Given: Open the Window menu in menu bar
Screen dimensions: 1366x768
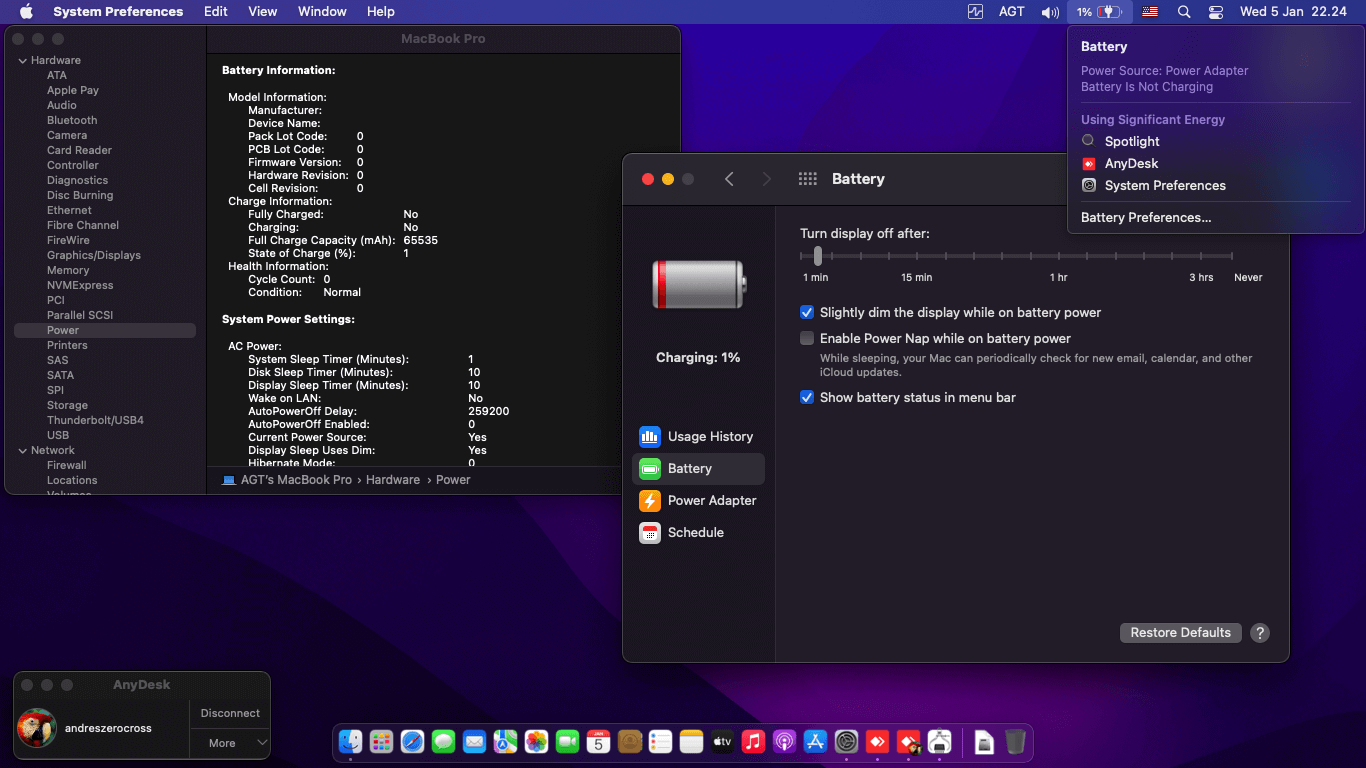Looking at the screenshot, I should click(322, 12).
